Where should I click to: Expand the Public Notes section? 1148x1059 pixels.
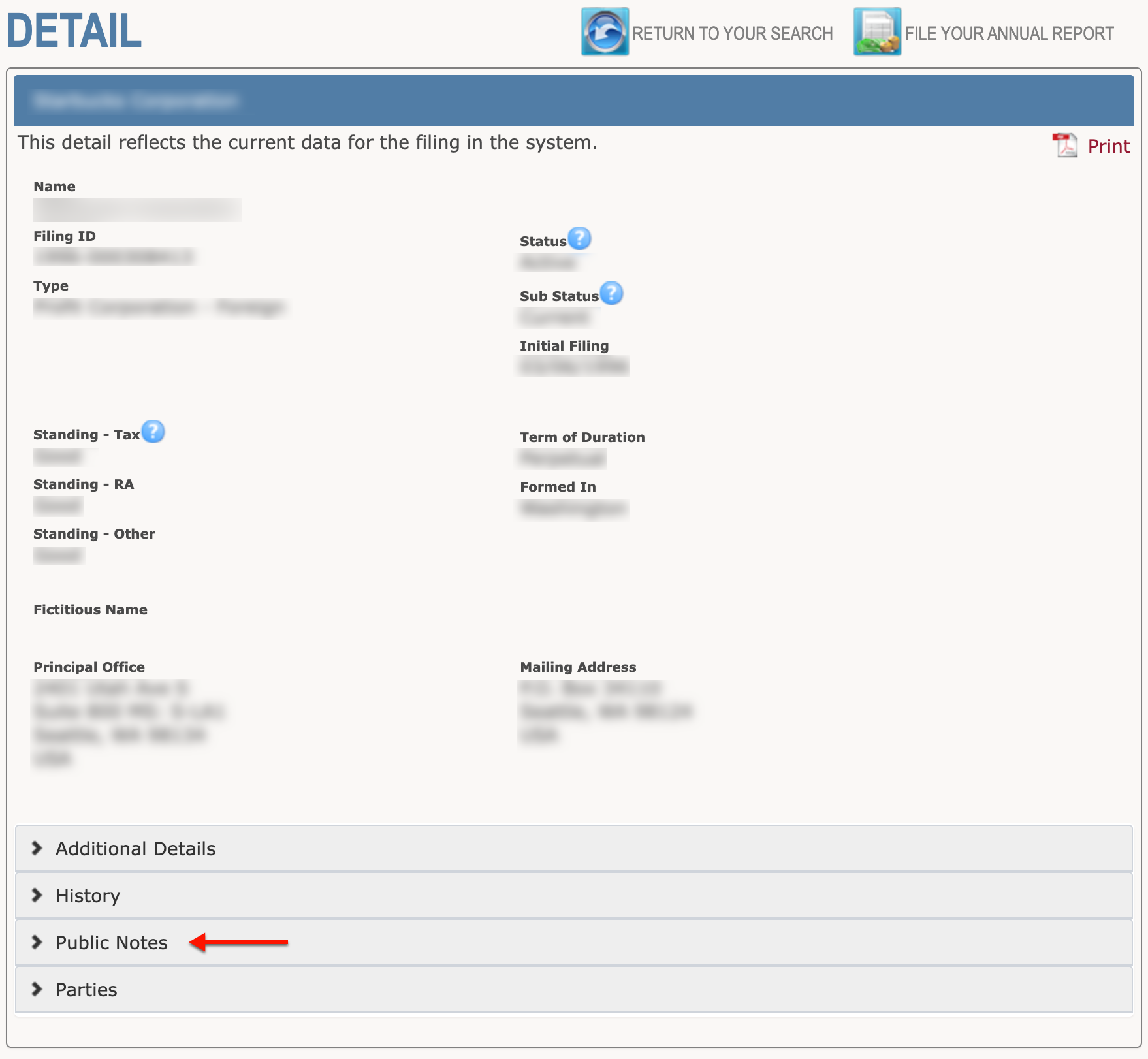[573, 943]
